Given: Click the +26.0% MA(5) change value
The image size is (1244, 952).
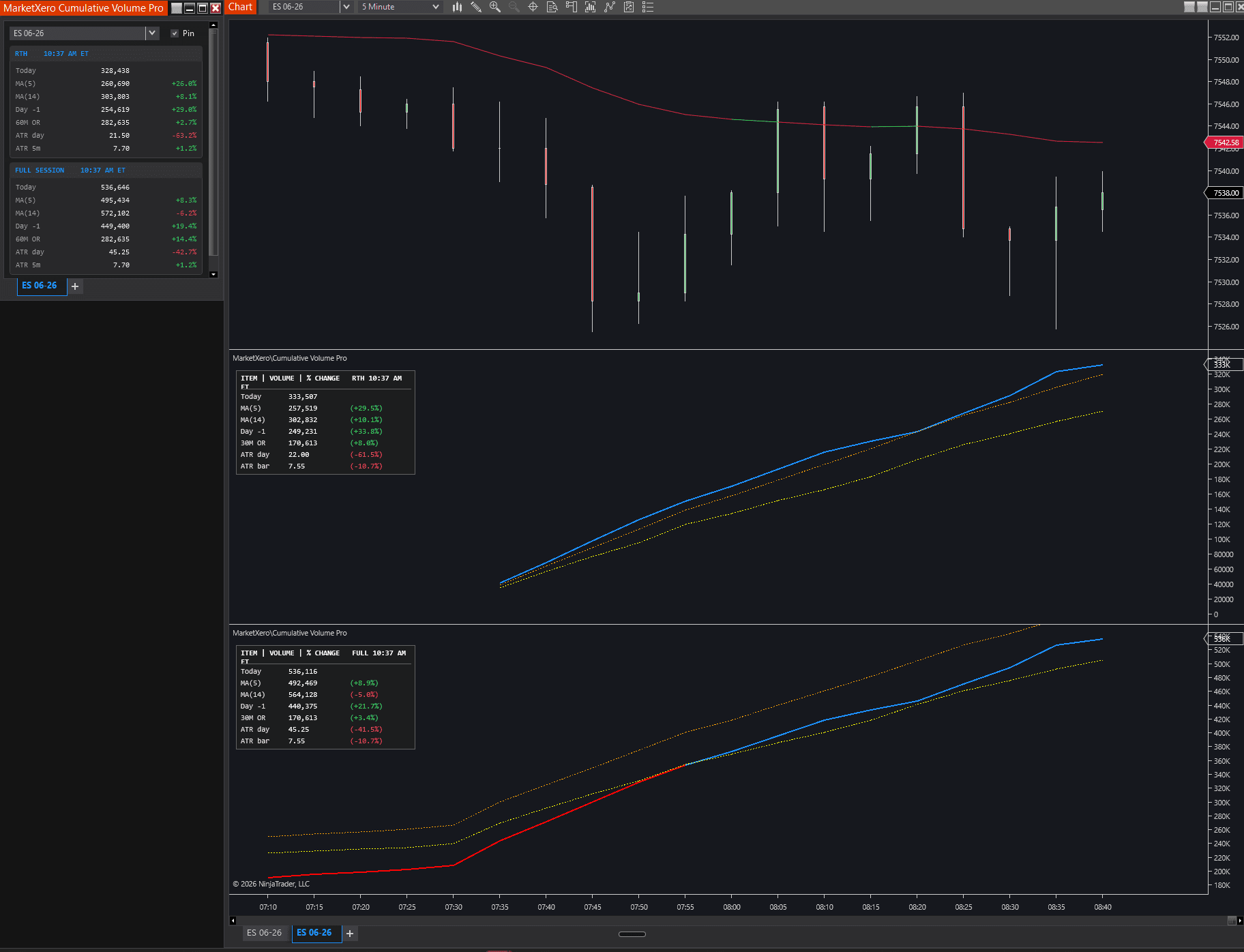Looking at the screenshot, I should point(184,84).
